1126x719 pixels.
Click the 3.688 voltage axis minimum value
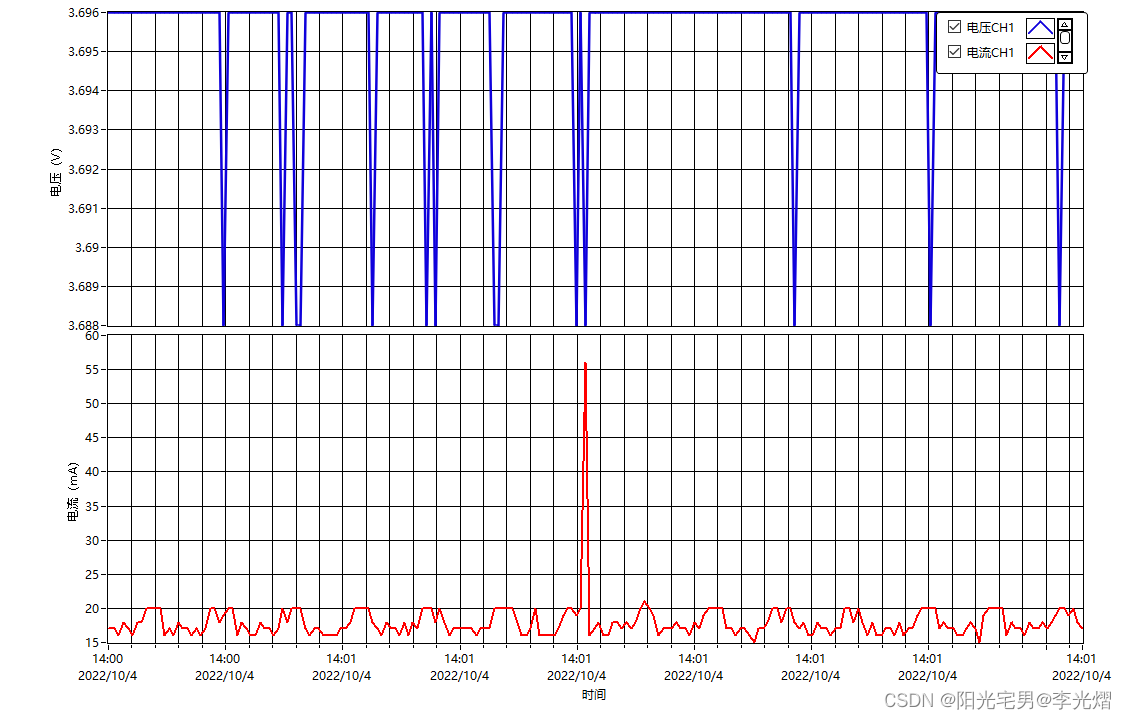tap(83, 325)
